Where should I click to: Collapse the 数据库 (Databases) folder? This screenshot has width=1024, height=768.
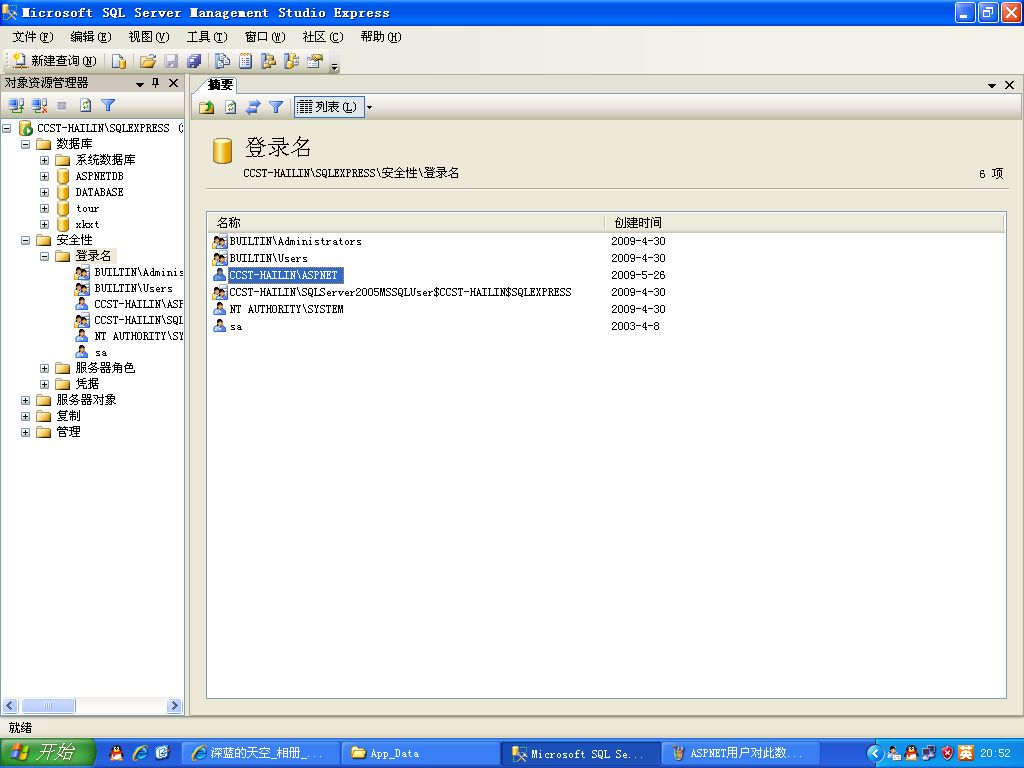coord(25,144)
